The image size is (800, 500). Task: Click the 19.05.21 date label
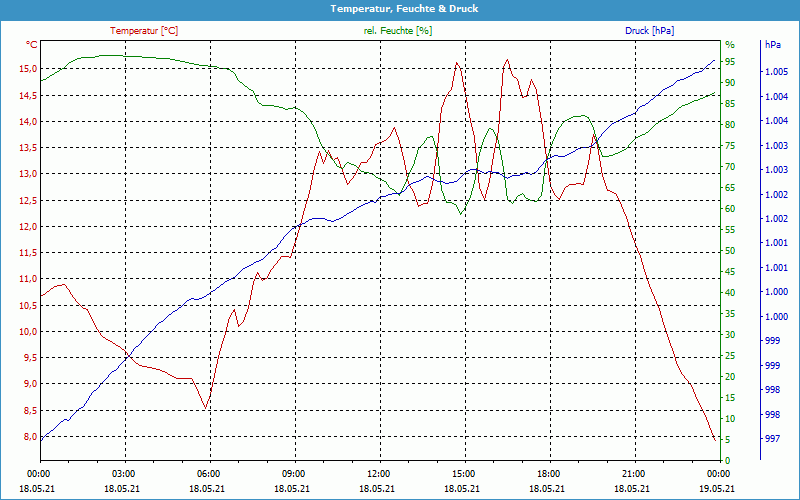point(717,488)
